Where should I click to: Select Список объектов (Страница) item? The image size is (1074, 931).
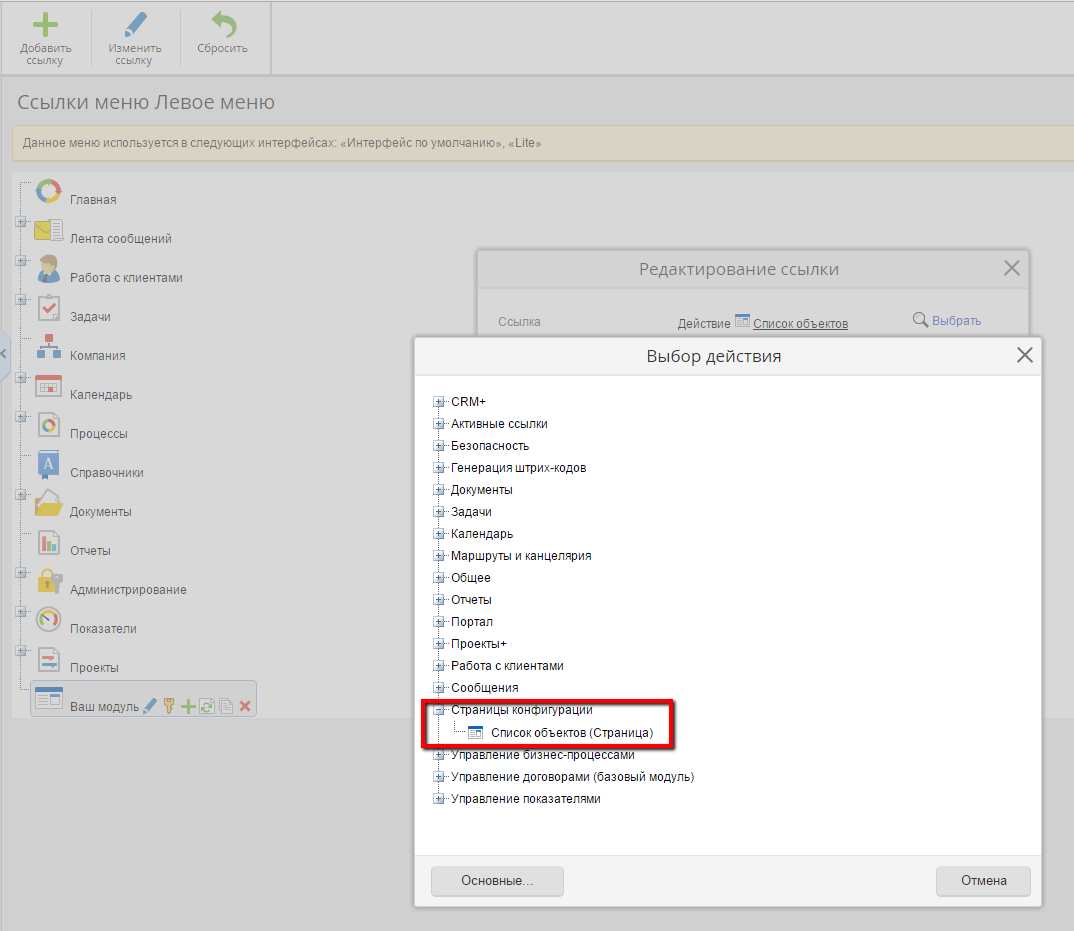tap(571, 733)
